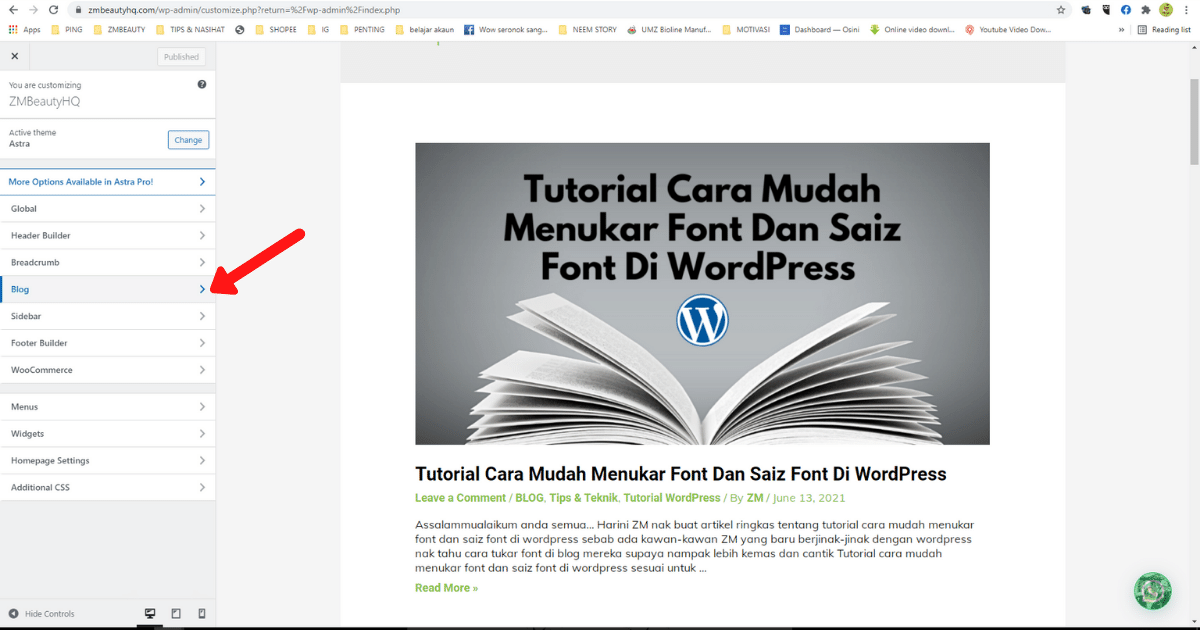The width and height of the screenshot is (1200, 630).
Task: Open the ZMBEAUTY bookmarks folder
Action: click(x=119, y=30)
